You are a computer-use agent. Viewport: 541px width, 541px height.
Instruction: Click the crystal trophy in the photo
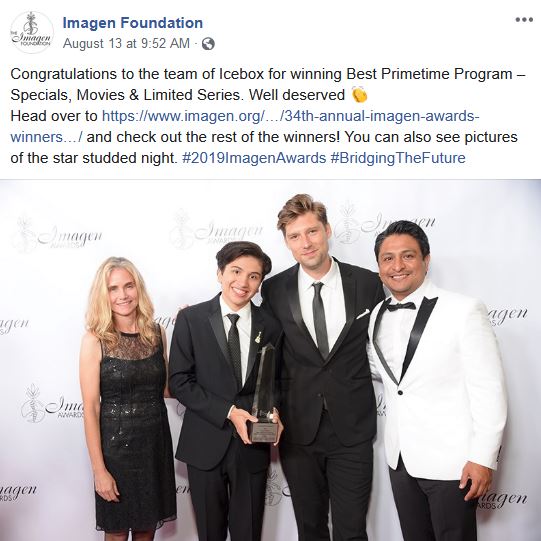(264, 393)
